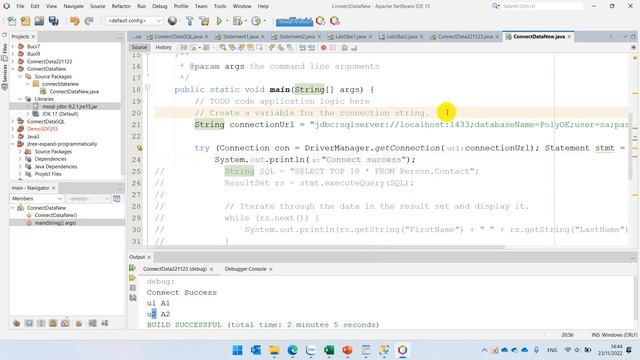Screen dimensions: 640x360
Task: Open Windows Start menu
Action: pos(237,350)
